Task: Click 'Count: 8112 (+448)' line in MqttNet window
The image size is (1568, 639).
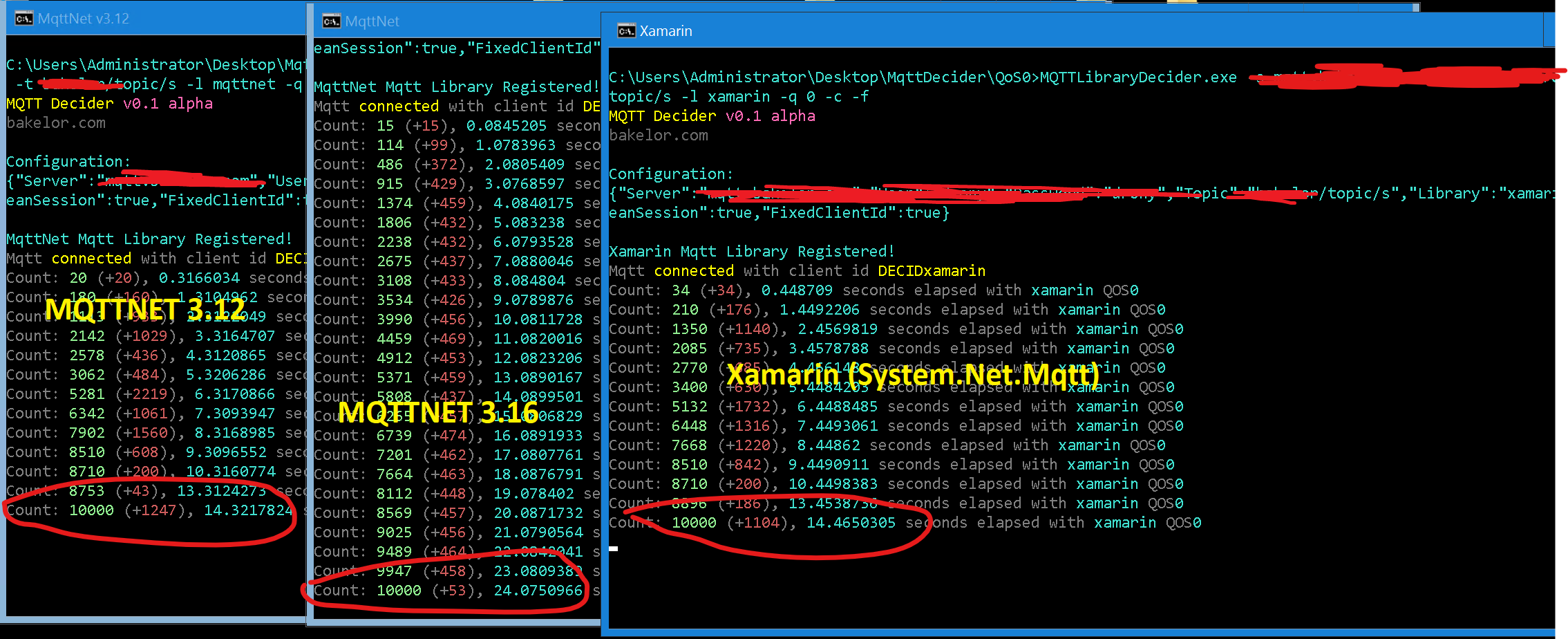Action: [x=457, y=494]
